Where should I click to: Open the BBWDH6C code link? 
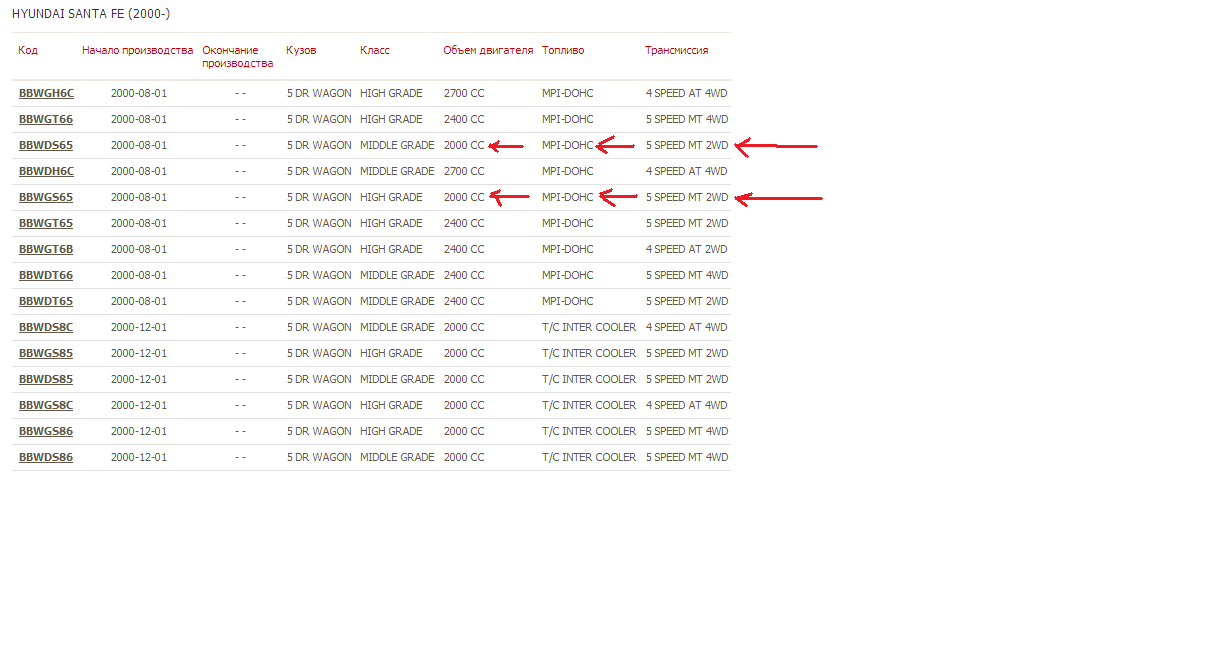point(46,171)
